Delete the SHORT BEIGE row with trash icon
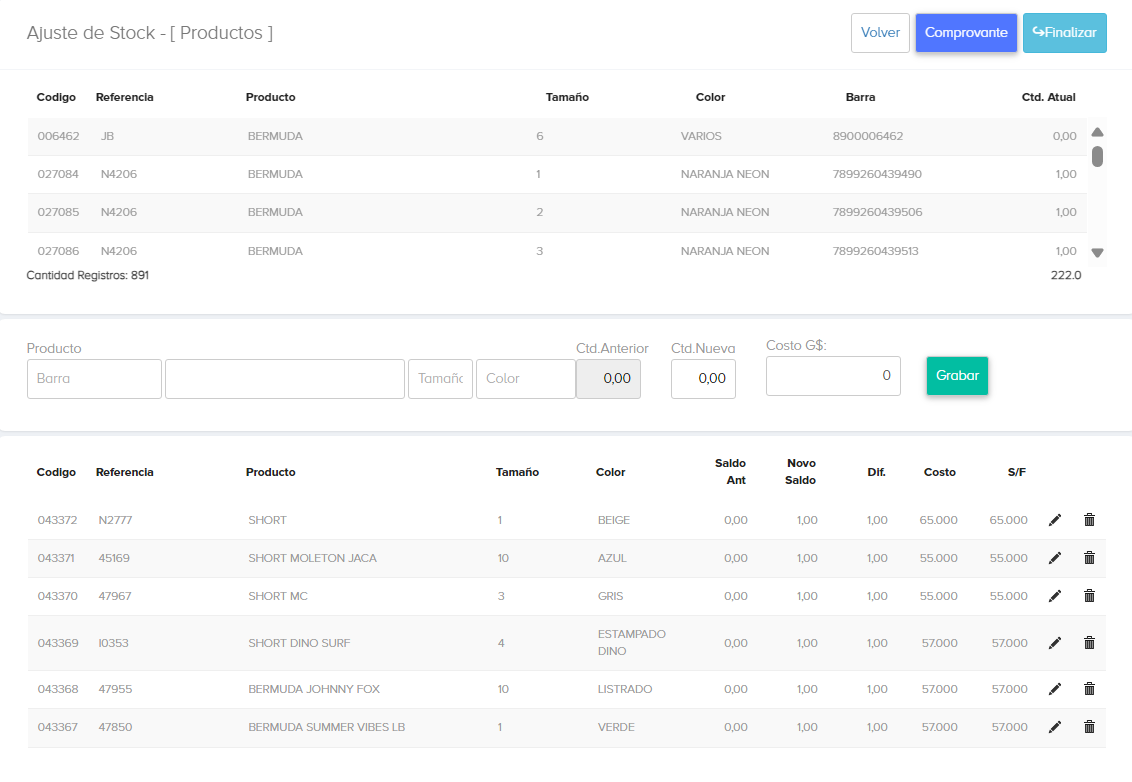Screen dimensions: 1132x782 pos(1089,520)
